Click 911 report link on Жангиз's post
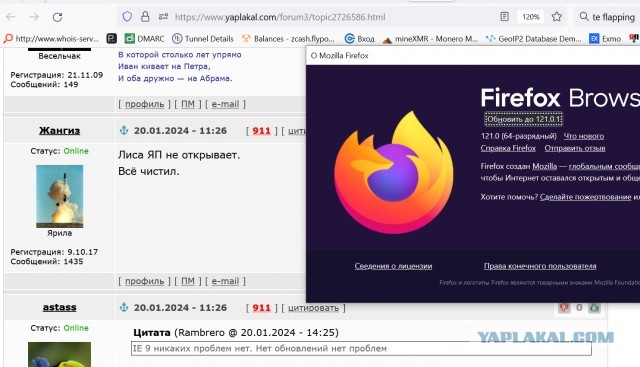The width and height of the screenshot is (640, 367). tap(262, 131)
